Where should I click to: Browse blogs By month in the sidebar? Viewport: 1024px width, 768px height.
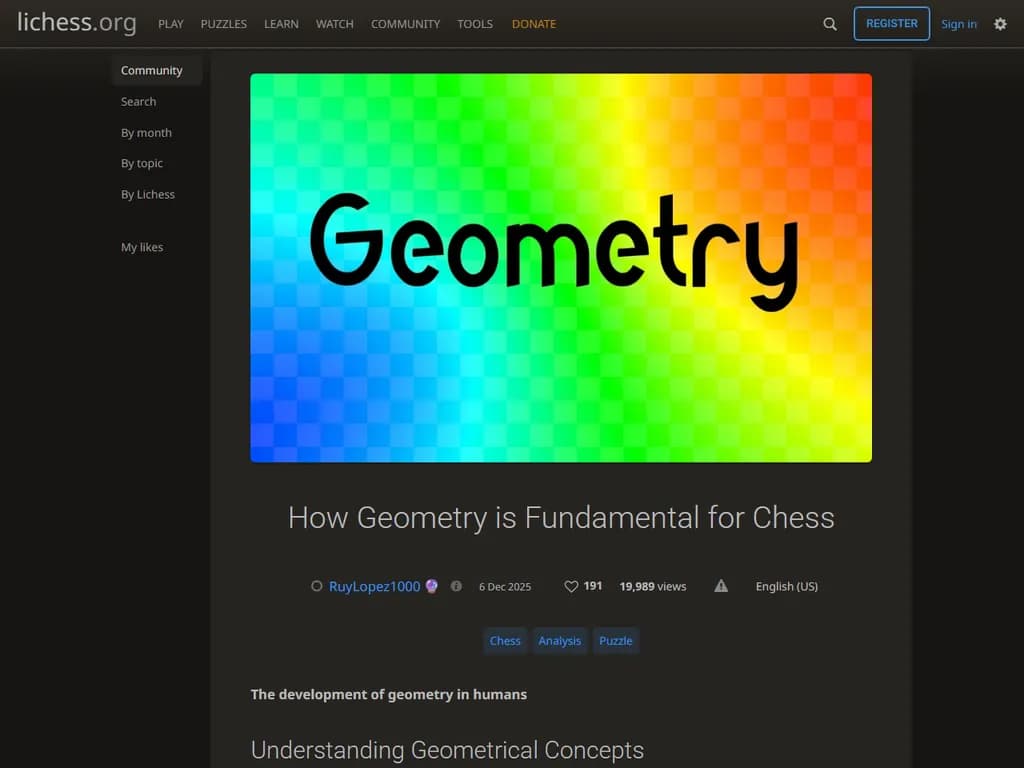pos(146,132)
